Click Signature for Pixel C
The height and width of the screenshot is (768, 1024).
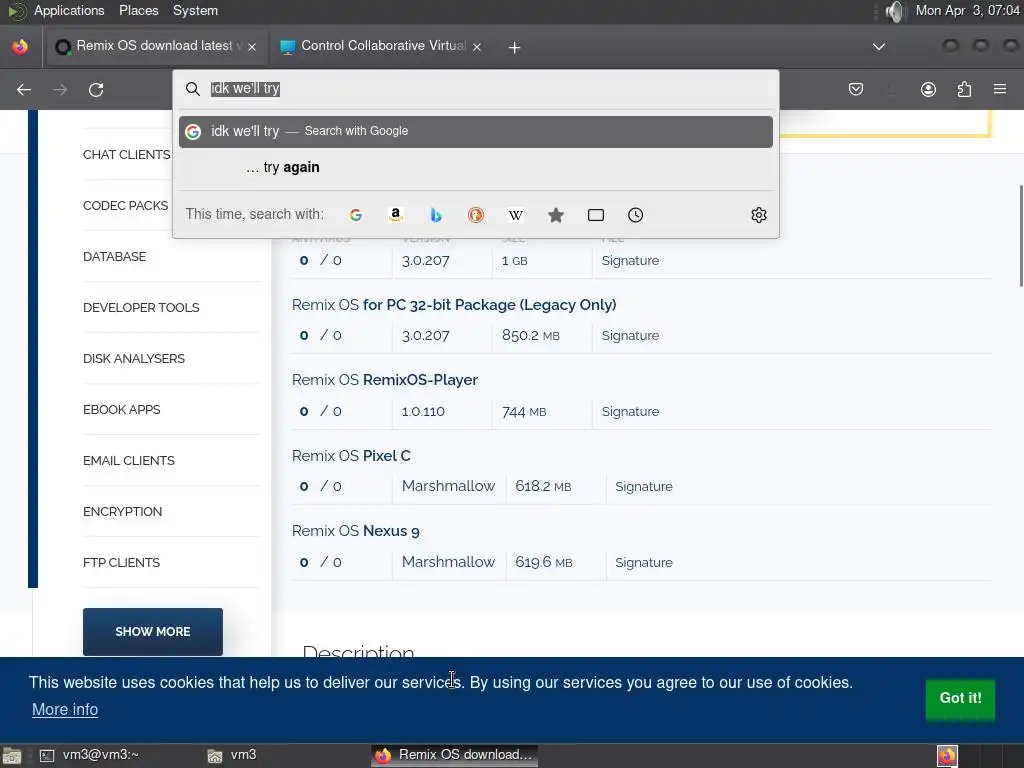coord(644,487)
